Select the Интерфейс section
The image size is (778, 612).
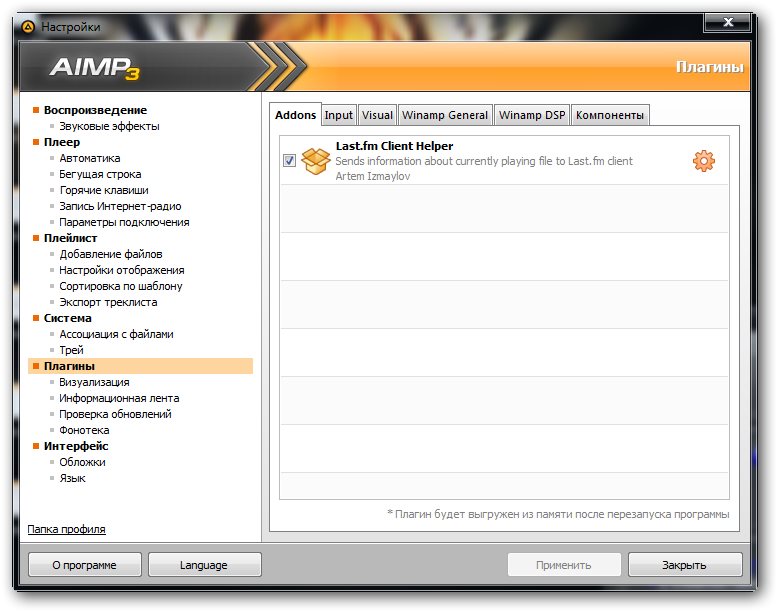pyautogui.click(x=76, y=446)
